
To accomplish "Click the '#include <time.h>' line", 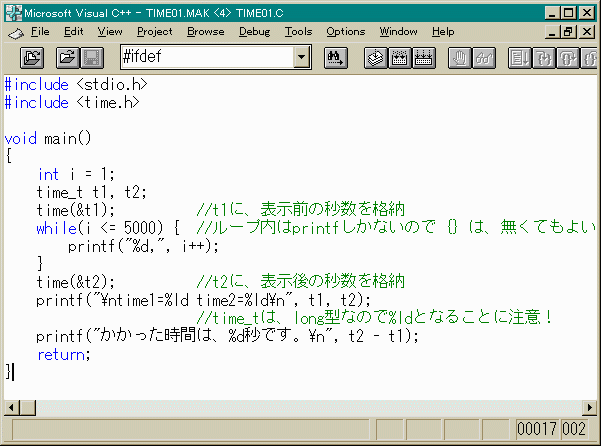I will [x=72, y=102].
